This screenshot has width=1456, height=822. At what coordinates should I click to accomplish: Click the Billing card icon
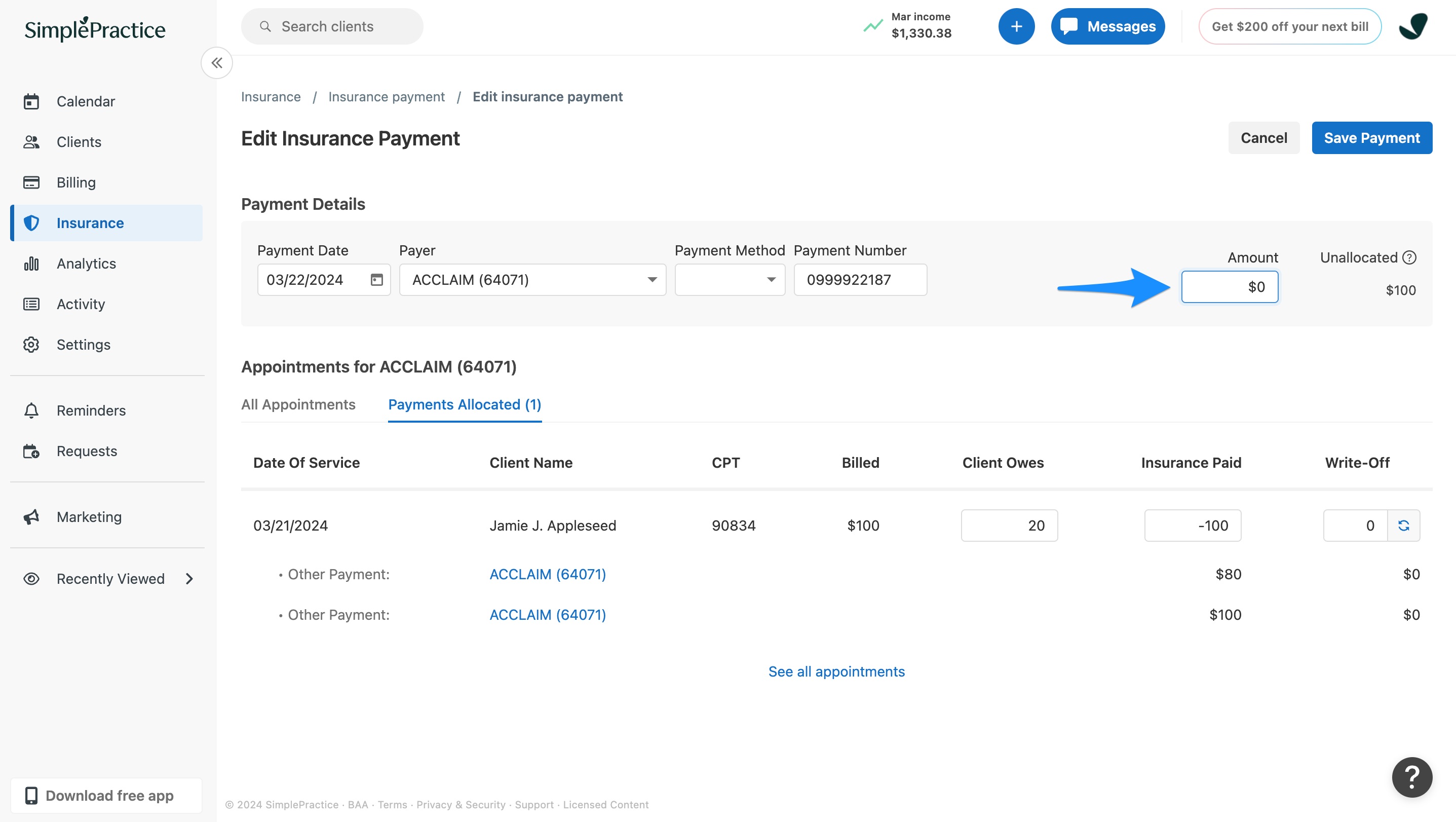31,182
